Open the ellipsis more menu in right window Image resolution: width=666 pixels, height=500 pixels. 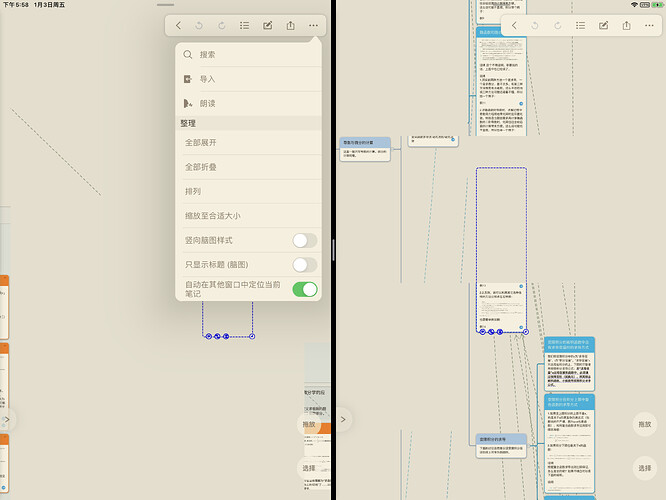[649, 25]
